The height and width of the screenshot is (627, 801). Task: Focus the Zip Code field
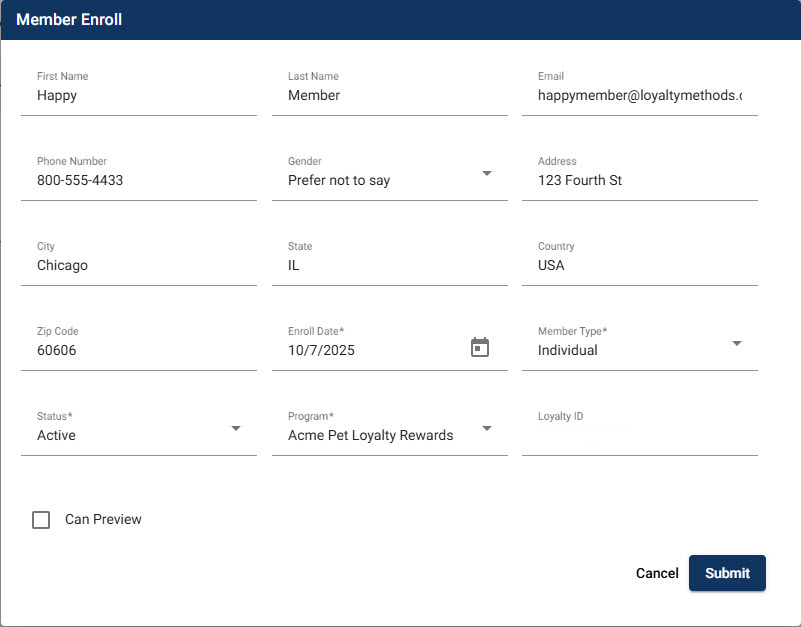pos(138,351)
